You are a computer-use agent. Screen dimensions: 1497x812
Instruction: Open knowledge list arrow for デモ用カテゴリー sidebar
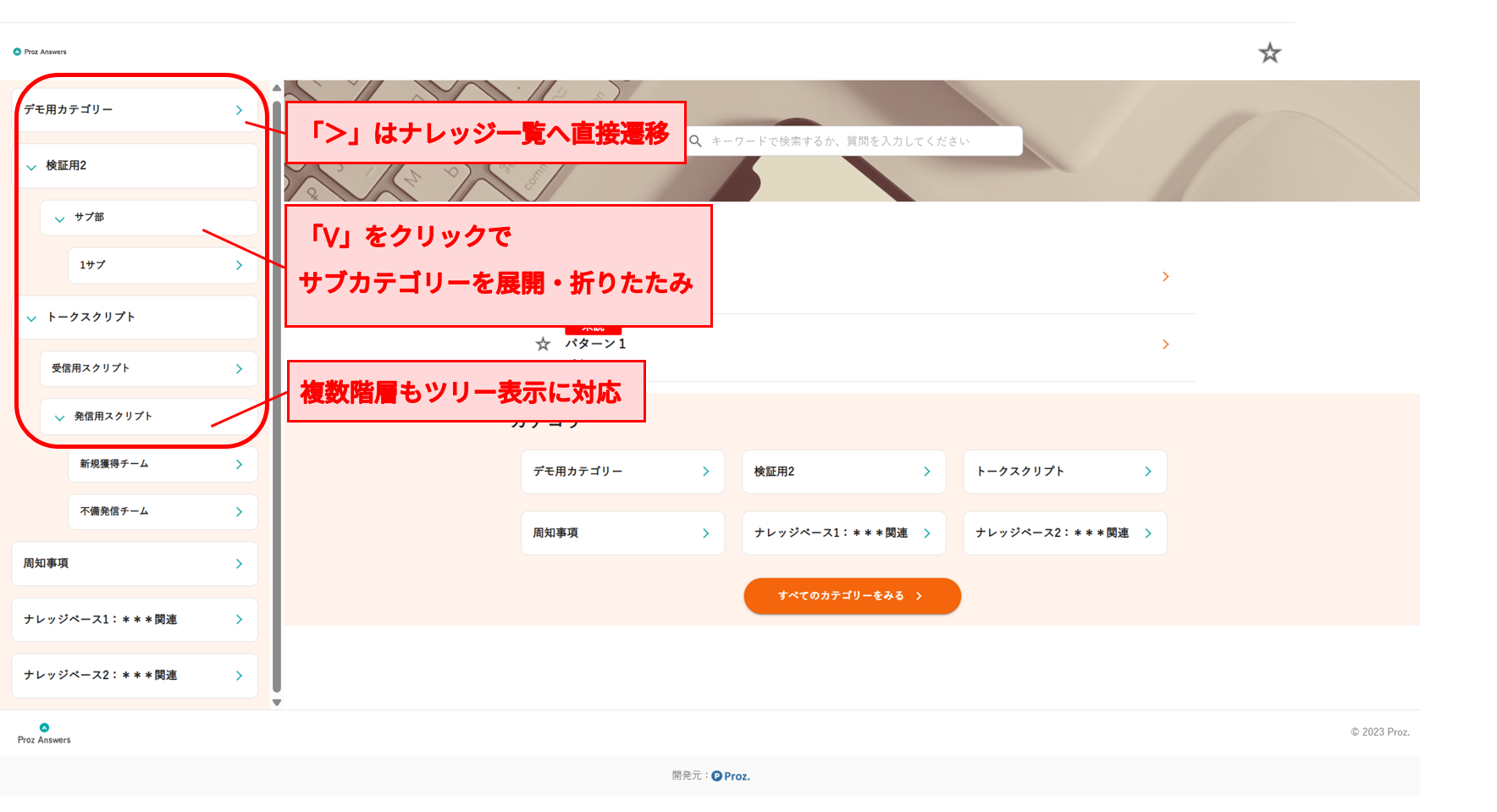pos(239,110)
